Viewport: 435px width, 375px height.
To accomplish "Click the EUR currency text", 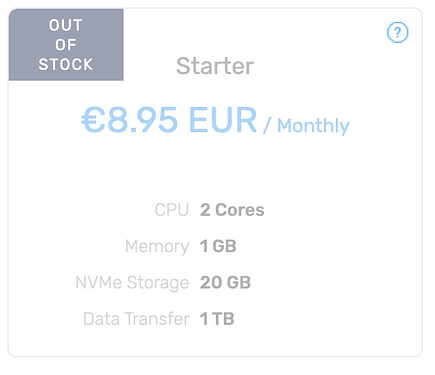I will (x=223, y=119).
